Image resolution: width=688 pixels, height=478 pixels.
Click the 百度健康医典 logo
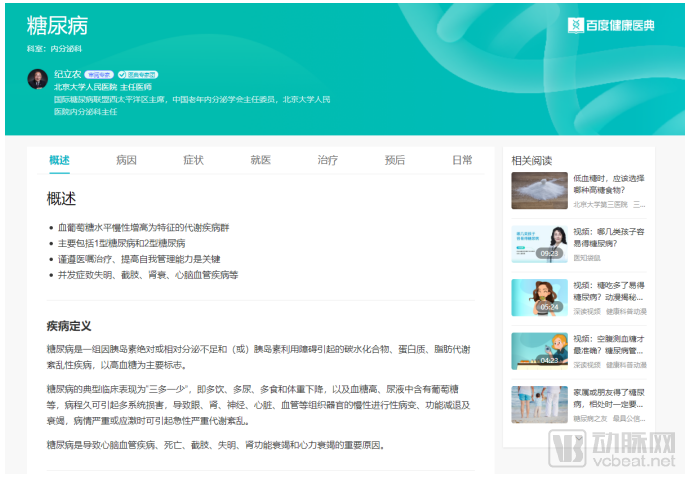tap(611, 25)
